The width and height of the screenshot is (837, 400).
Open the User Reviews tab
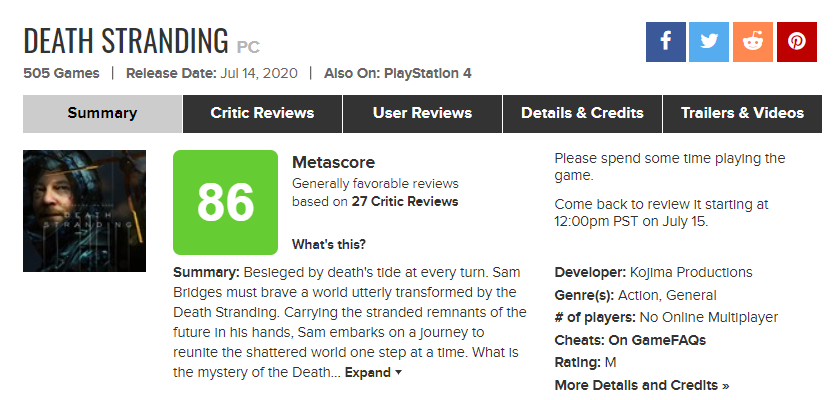coord(422,113)
